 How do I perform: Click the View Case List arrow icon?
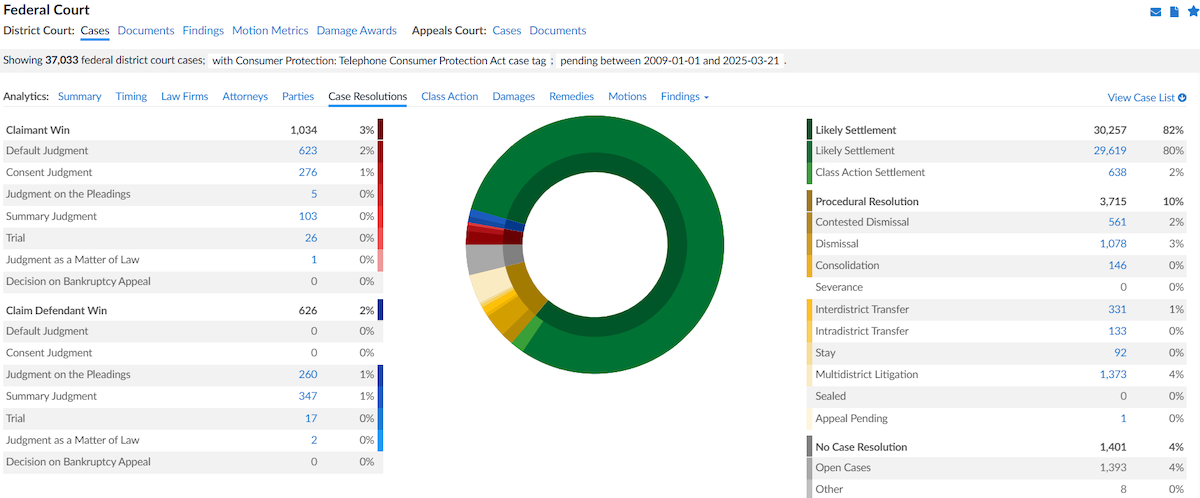point(1182,98)
